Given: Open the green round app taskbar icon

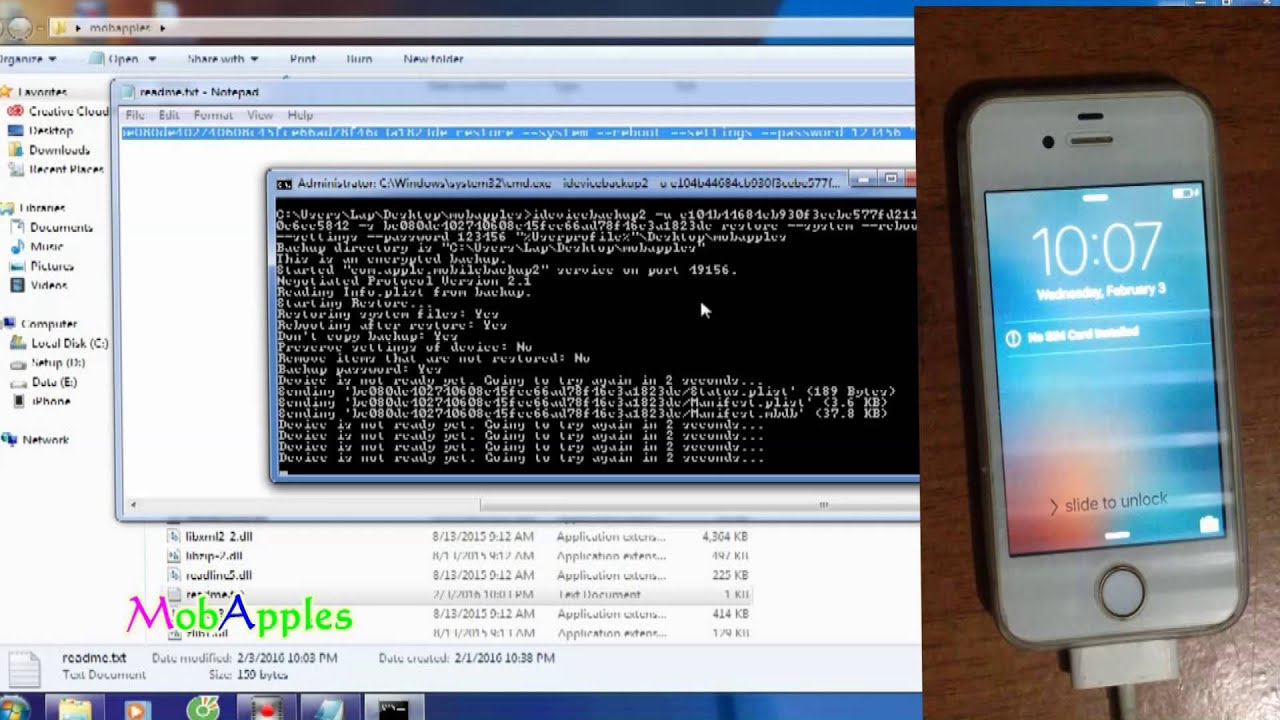Looking at the screenshot, I should click(203, 709).
